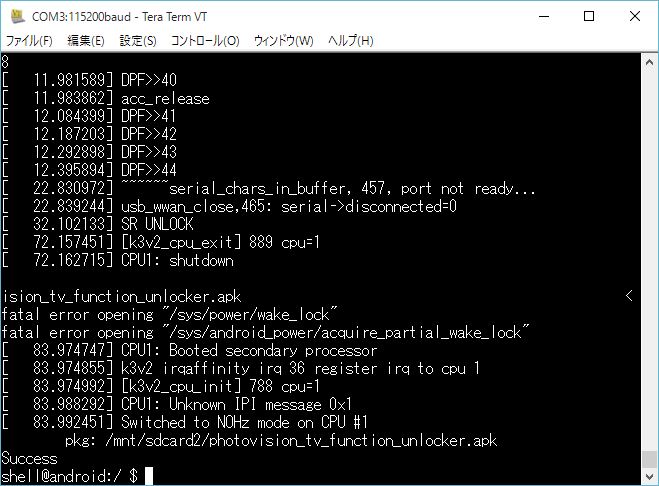Image resolution: width=659 pixels, height=486 pixels.
Task: Open the ファイル(F) menu
Action: tap(29, 41)
